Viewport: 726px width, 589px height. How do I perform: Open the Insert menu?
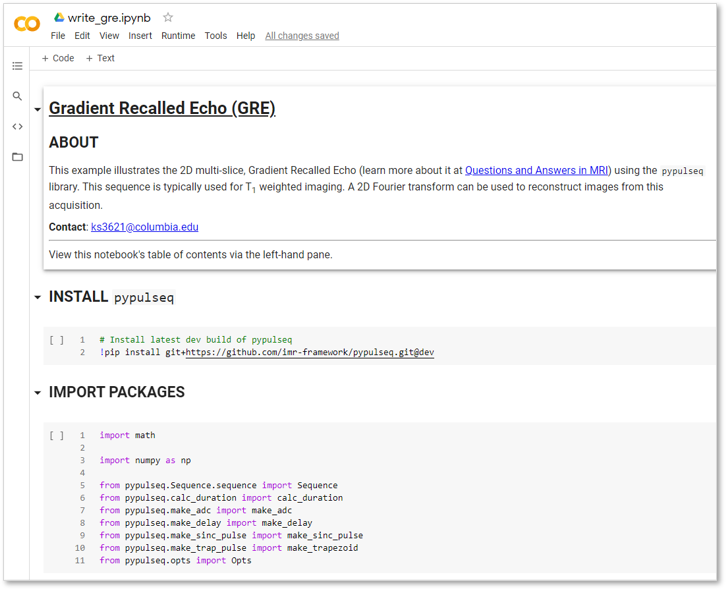point(140,36)
